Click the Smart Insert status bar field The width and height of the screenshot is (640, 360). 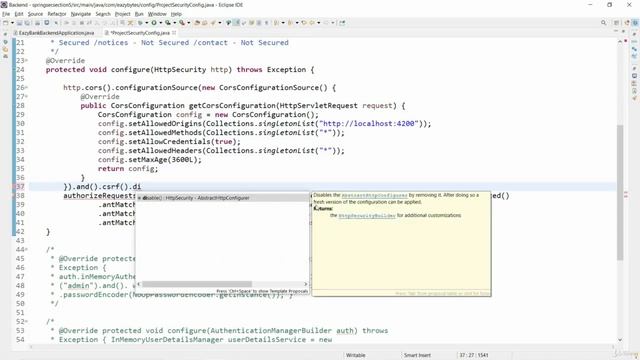pyautogui.click(x=417, y=355)
